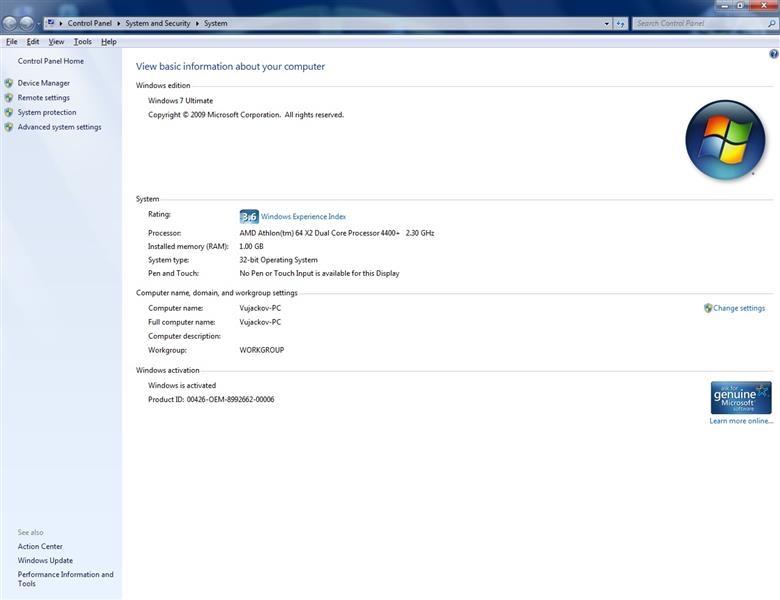Click the 1.00 GB installed memory value
Image resolution: width=780 pixels, height=600 pixels.
251,246
